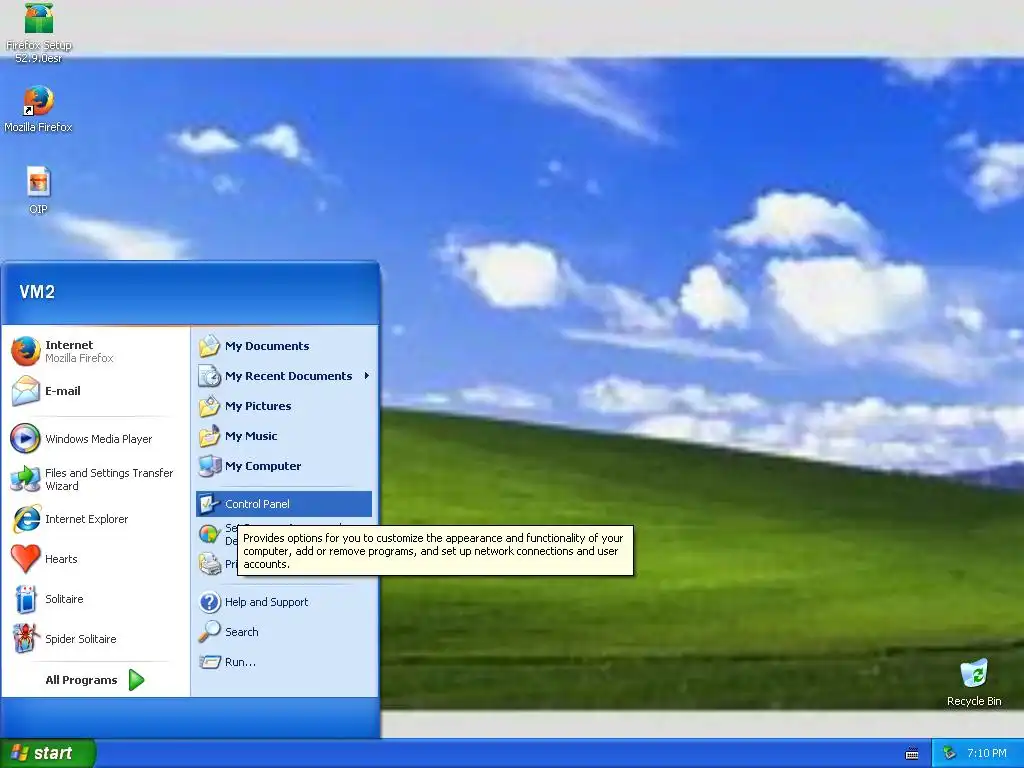Open the Run... dialog
Screen dimensions: 1024x768
pos(284,662)
